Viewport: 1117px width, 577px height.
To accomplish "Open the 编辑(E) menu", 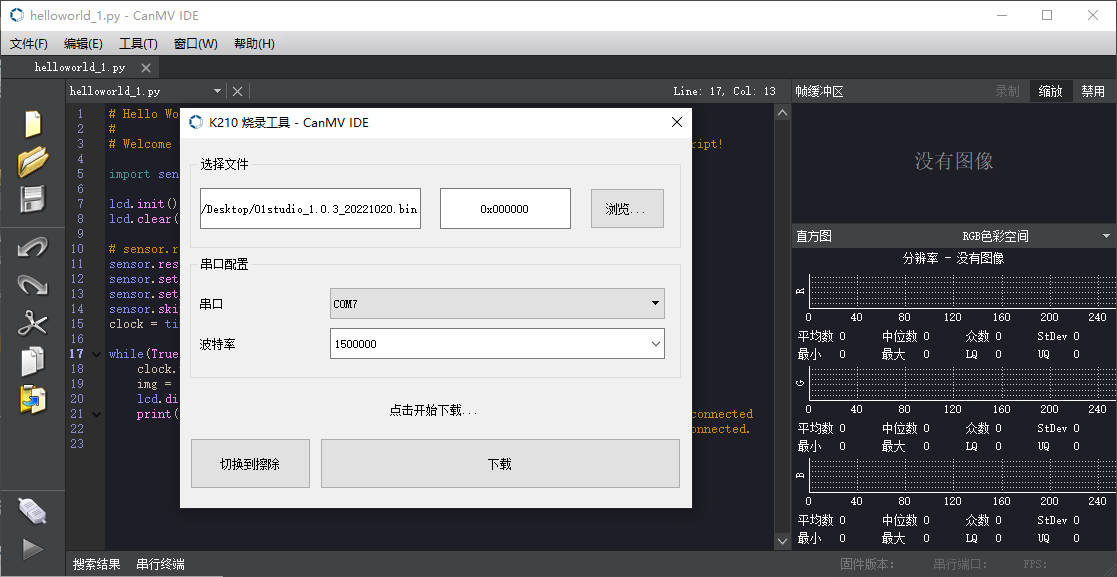I will click(83, 43).
